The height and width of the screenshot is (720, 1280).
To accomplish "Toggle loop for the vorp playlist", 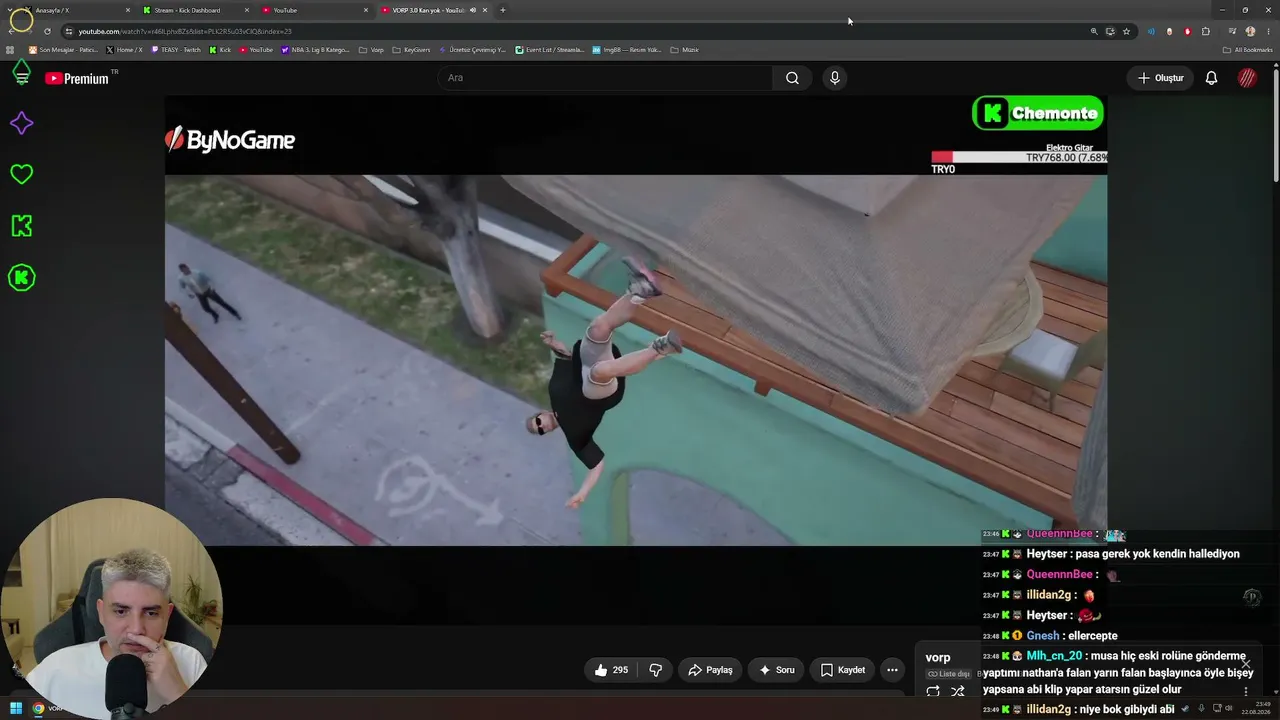I will tap(933, 691).
